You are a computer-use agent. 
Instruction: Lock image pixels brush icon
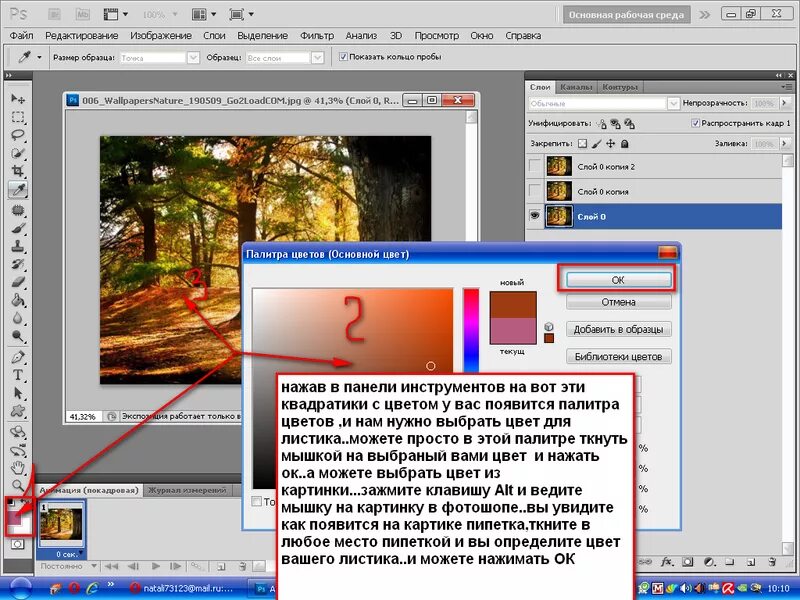(596, 144)
